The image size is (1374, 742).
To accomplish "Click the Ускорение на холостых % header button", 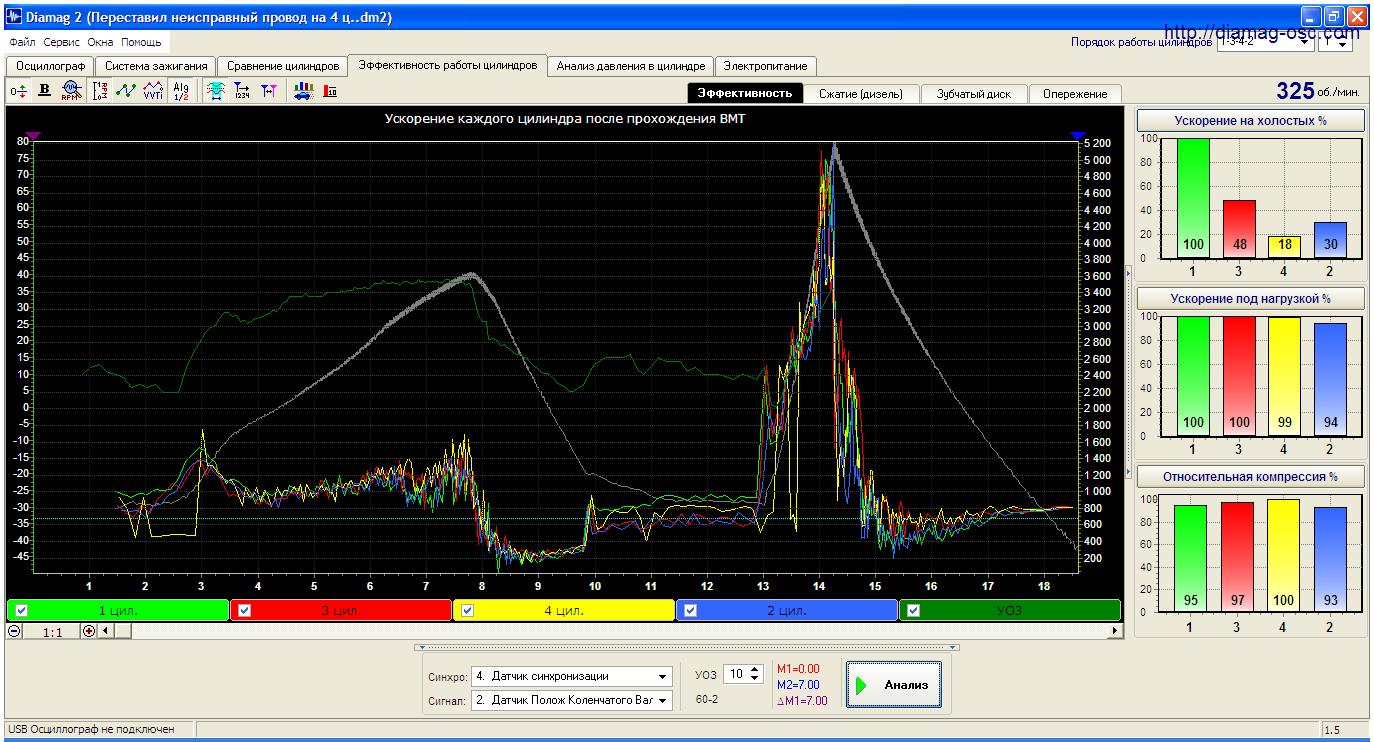I will 1251,120.
